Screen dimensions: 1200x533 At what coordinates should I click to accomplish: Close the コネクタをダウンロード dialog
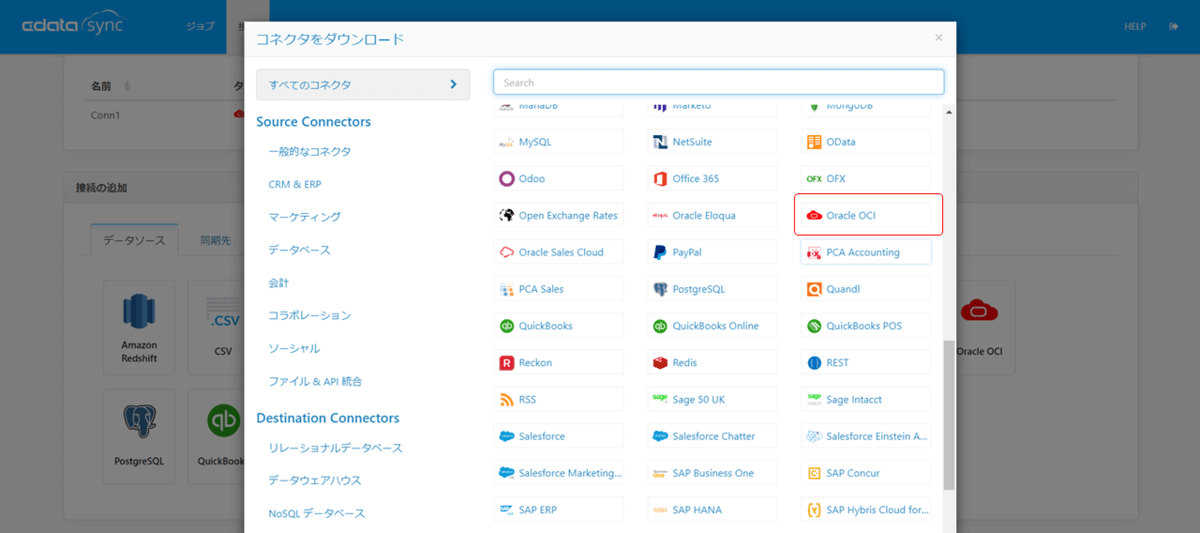click(938, 38)
